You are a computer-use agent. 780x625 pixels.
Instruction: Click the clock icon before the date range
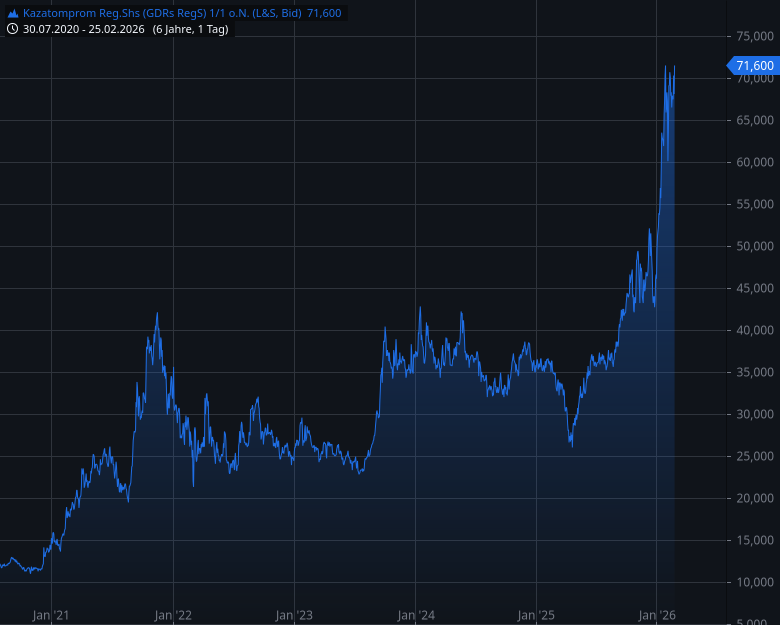pyautogui.click(x=12, y=29)
